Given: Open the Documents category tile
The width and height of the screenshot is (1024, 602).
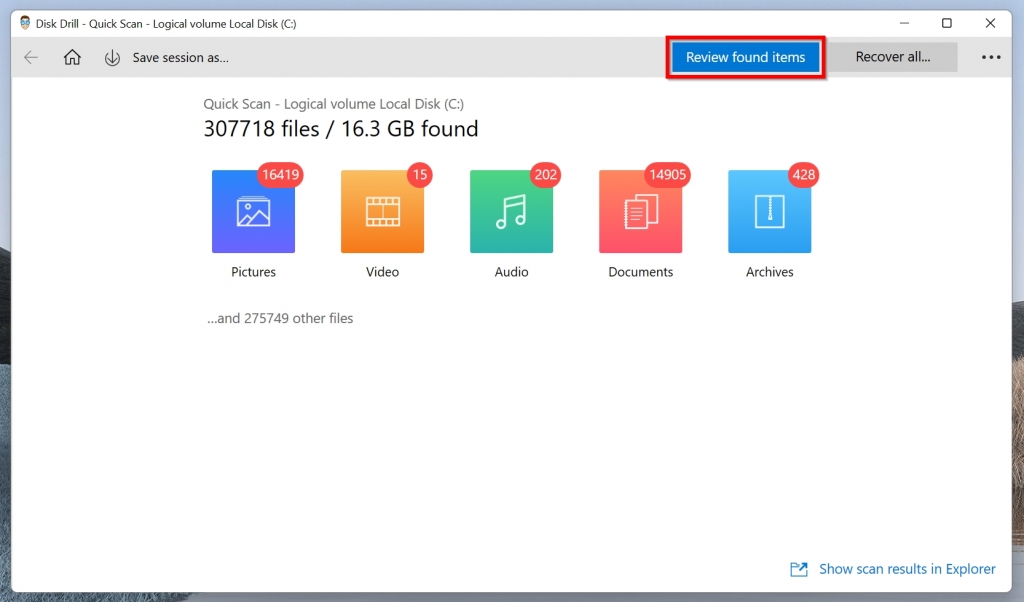Looking at the screenshot, I should tap(641, 212).
